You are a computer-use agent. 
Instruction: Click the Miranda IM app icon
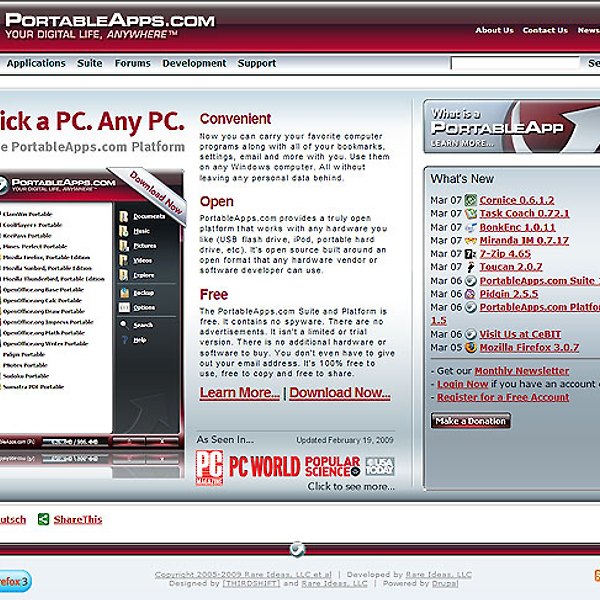point(470,240)
